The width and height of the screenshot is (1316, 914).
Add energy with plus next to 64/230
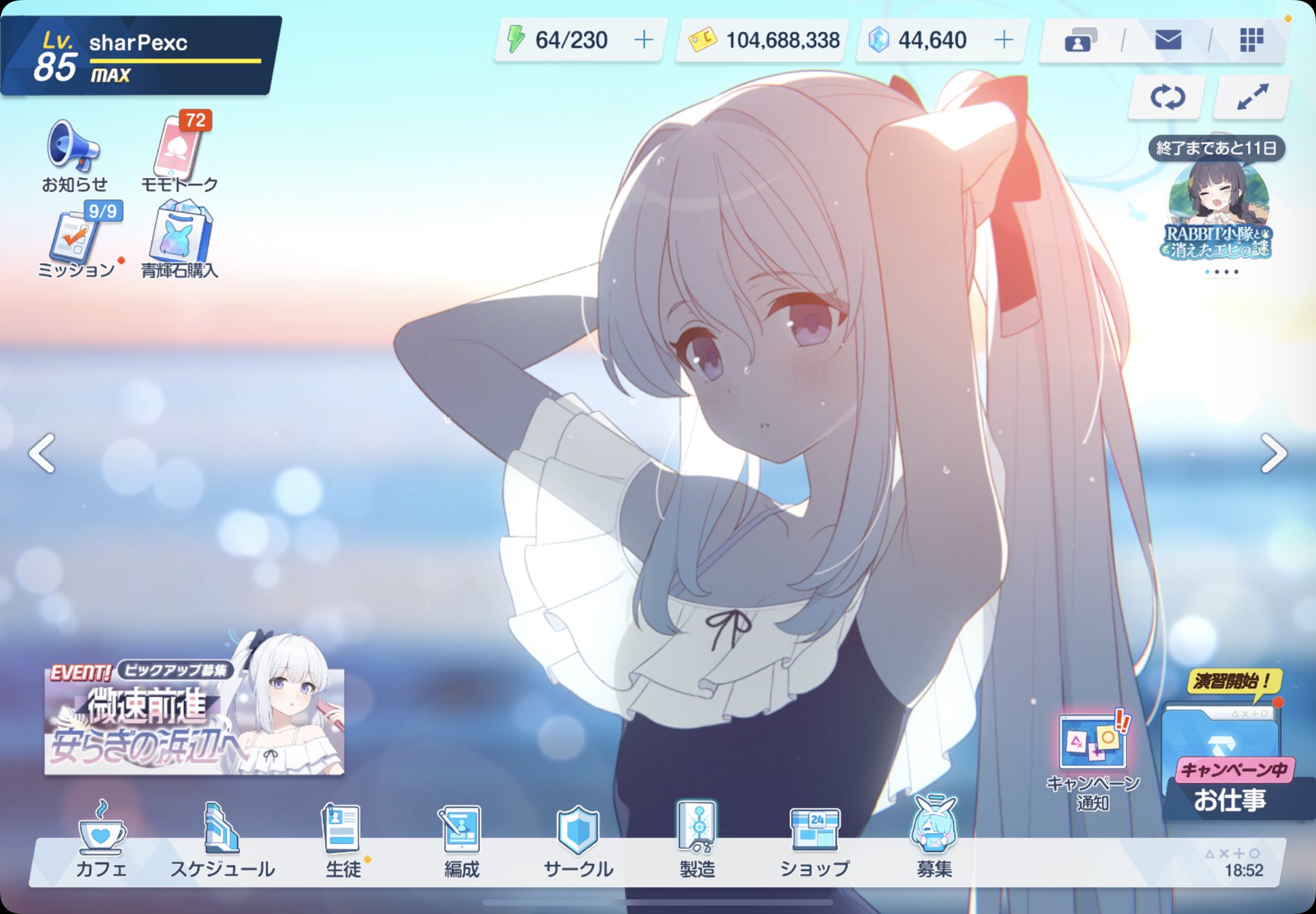pos(643,40)
